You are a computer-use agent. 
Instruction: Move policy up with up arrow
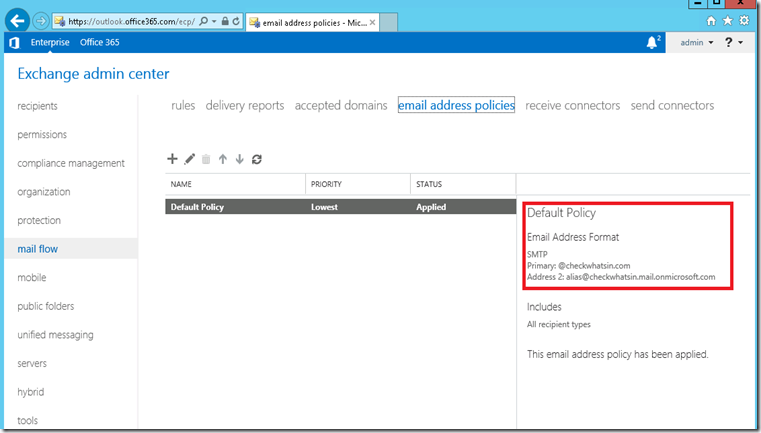pyautogui.click(x=223, y=159)
